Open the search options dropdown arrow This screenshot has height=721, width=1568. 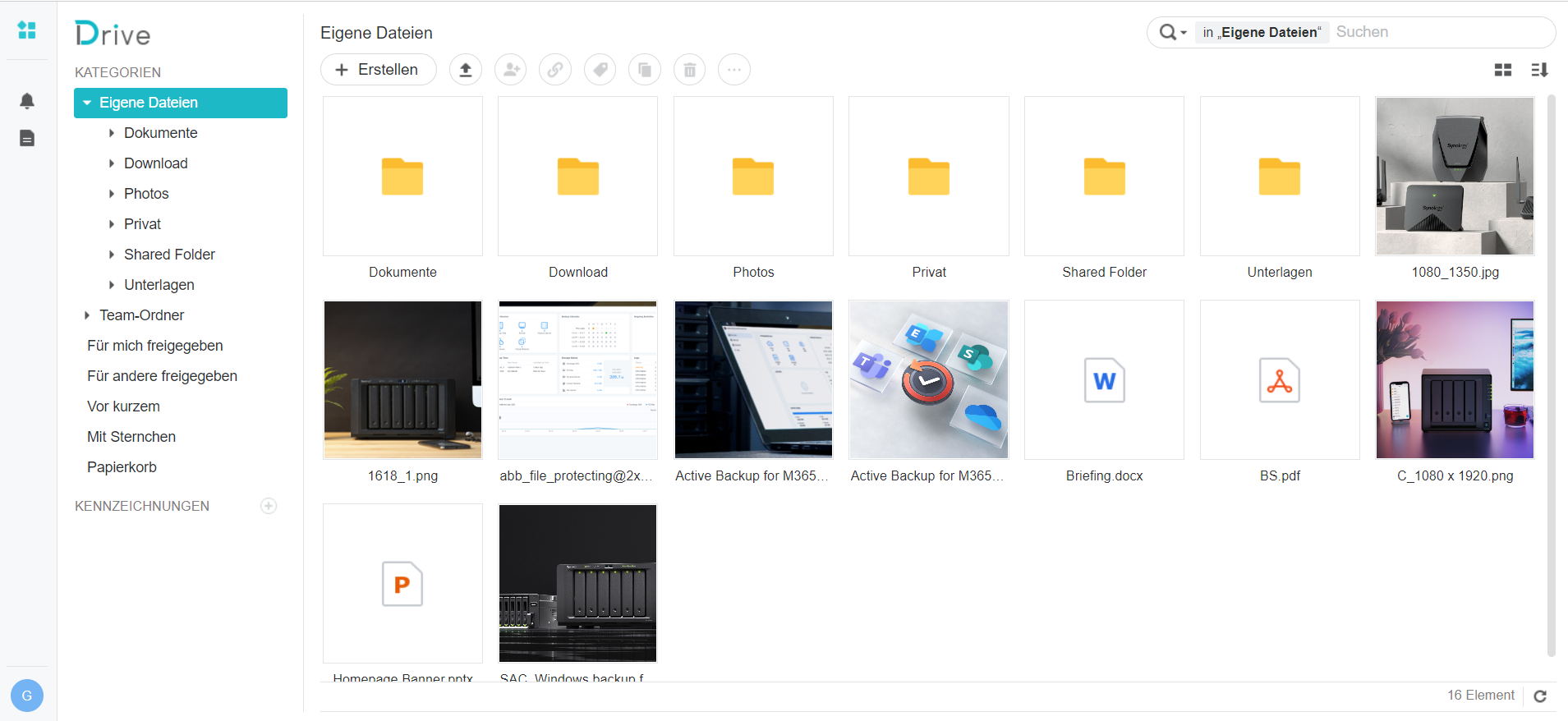click(x=1183, y=33)
